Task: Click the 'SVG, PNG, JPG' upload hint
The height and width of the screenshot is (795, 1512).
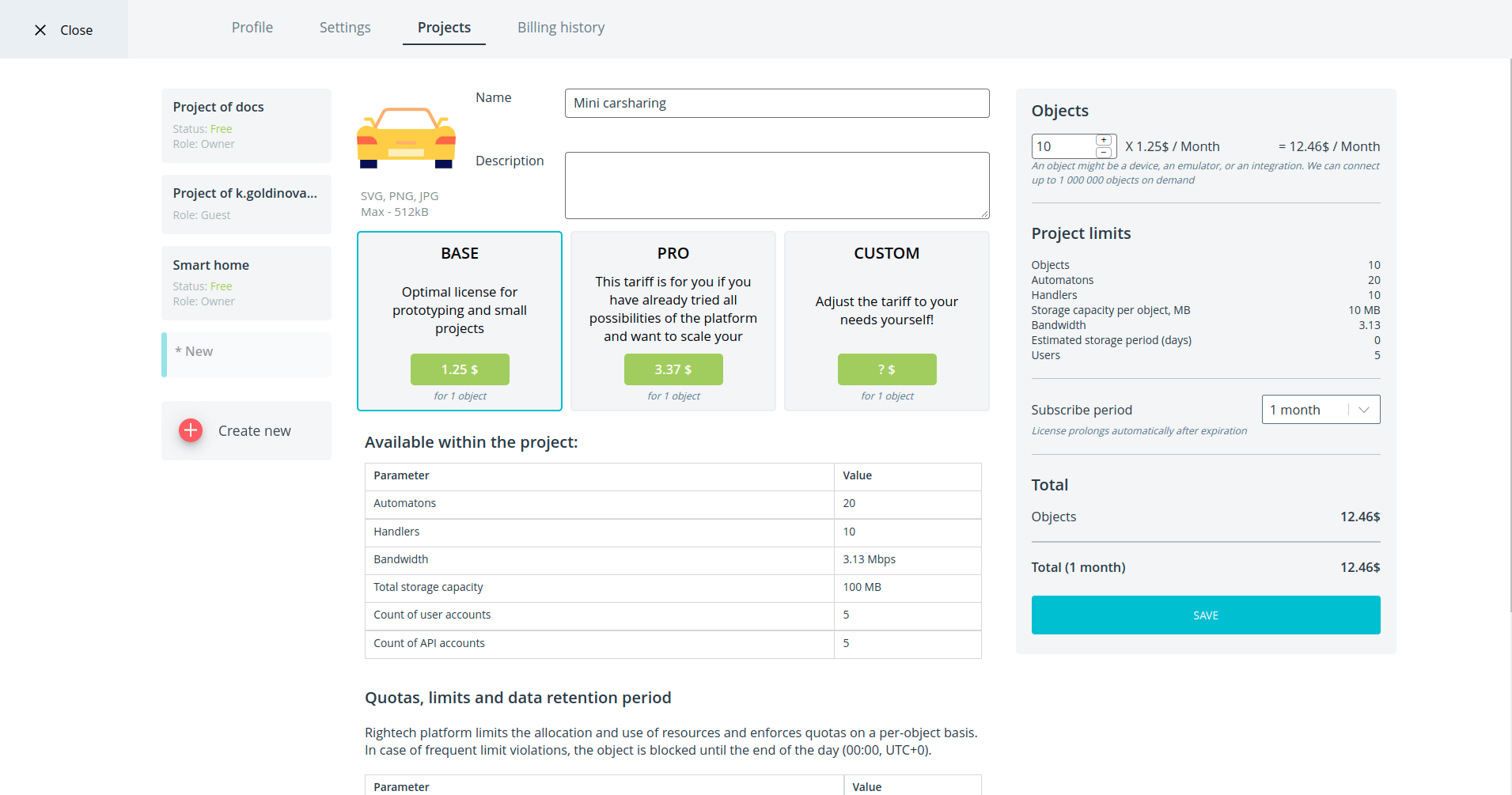Action: coord(400,196)
